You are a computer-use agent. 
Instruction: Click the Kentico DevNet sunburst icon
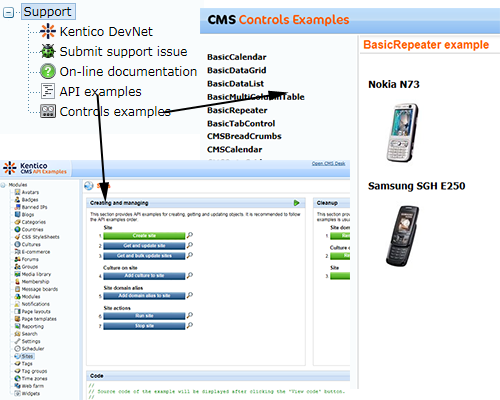click(48, 31)
